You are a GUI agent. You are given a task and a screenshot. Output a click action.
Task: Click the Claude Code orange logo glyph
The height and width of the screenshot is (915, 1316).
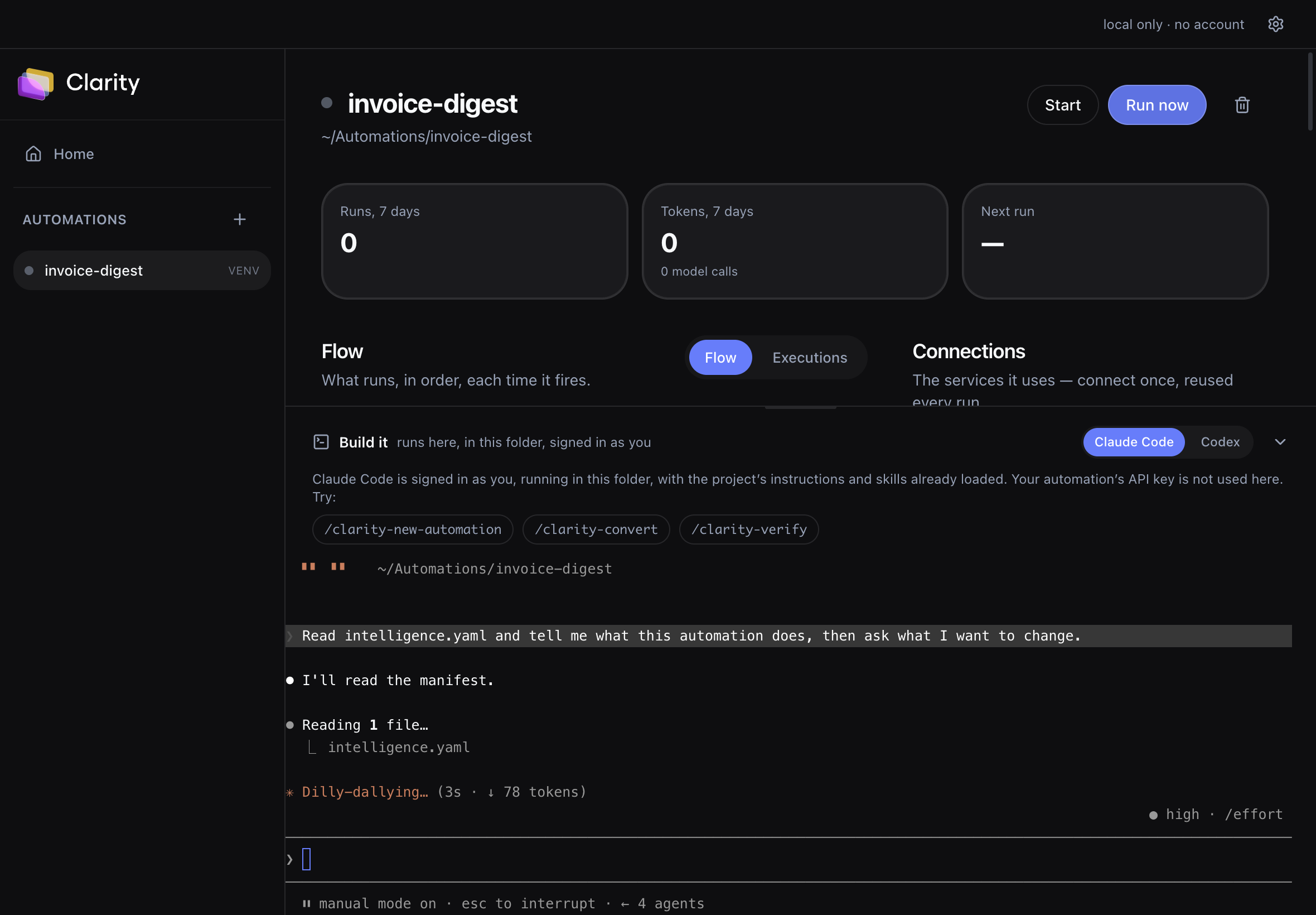click(323, 567)
